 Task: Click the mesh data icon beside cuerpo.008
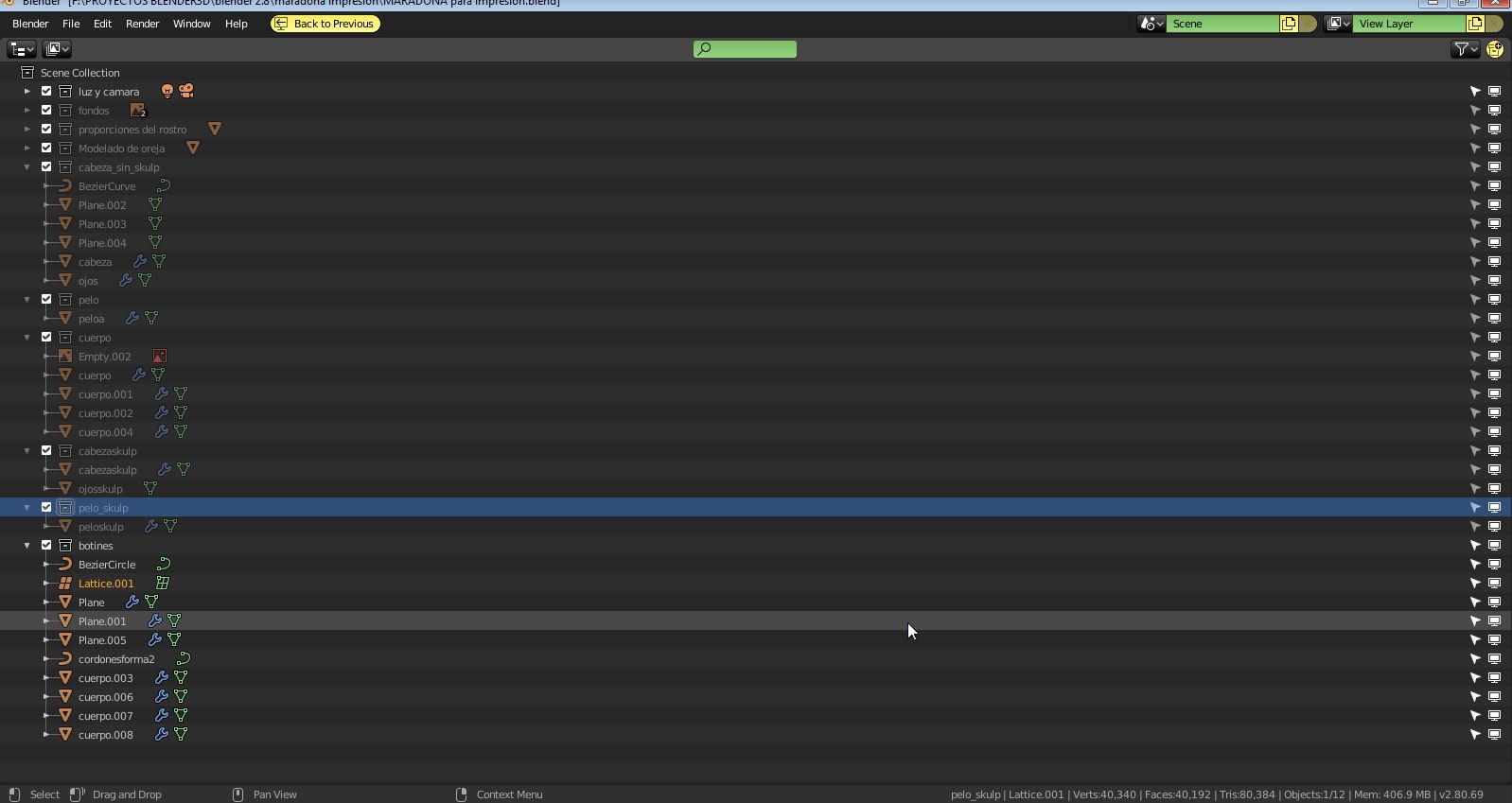point(181,734)
